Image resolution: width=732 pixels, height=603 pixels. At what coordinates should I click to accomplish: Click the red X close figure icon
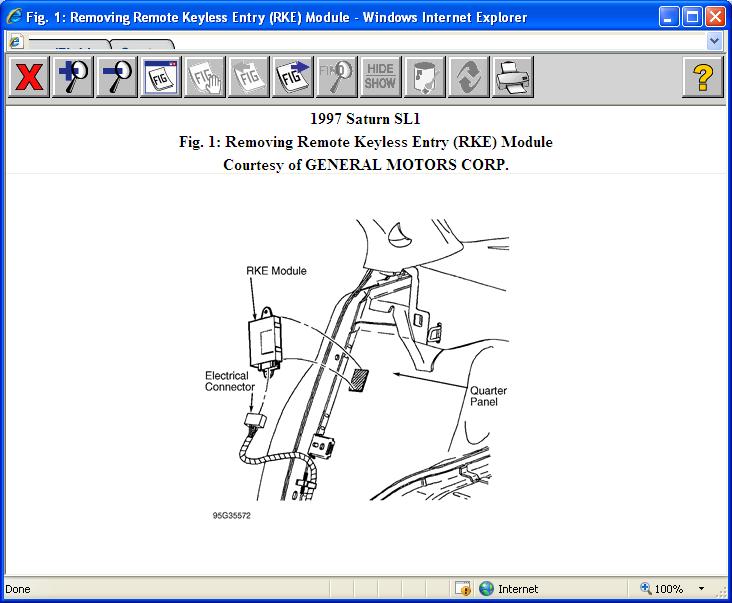pyautogui.click(x=29, y=77)
